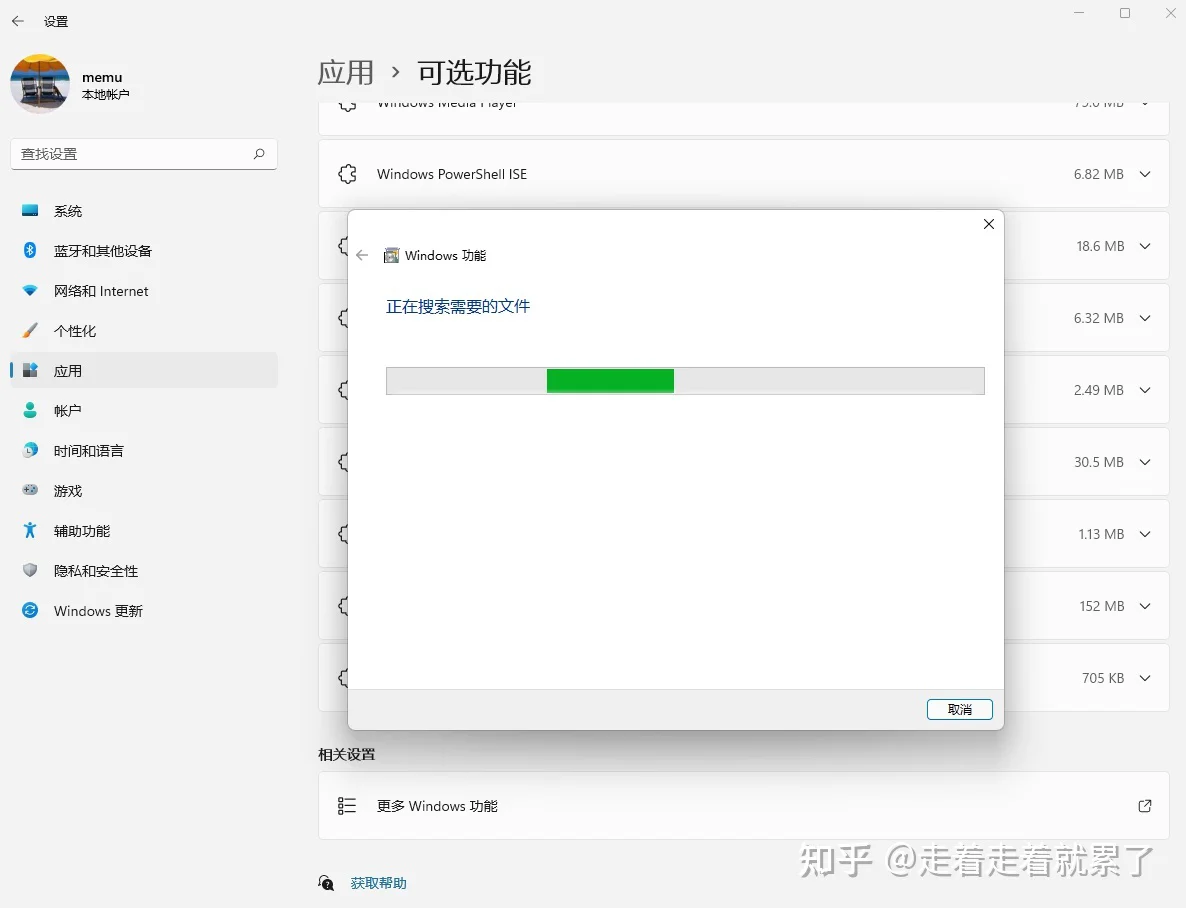1186x908 pixels.
Task: Click the 隐私和安全性 shield icon
Action: pos(29,570)
